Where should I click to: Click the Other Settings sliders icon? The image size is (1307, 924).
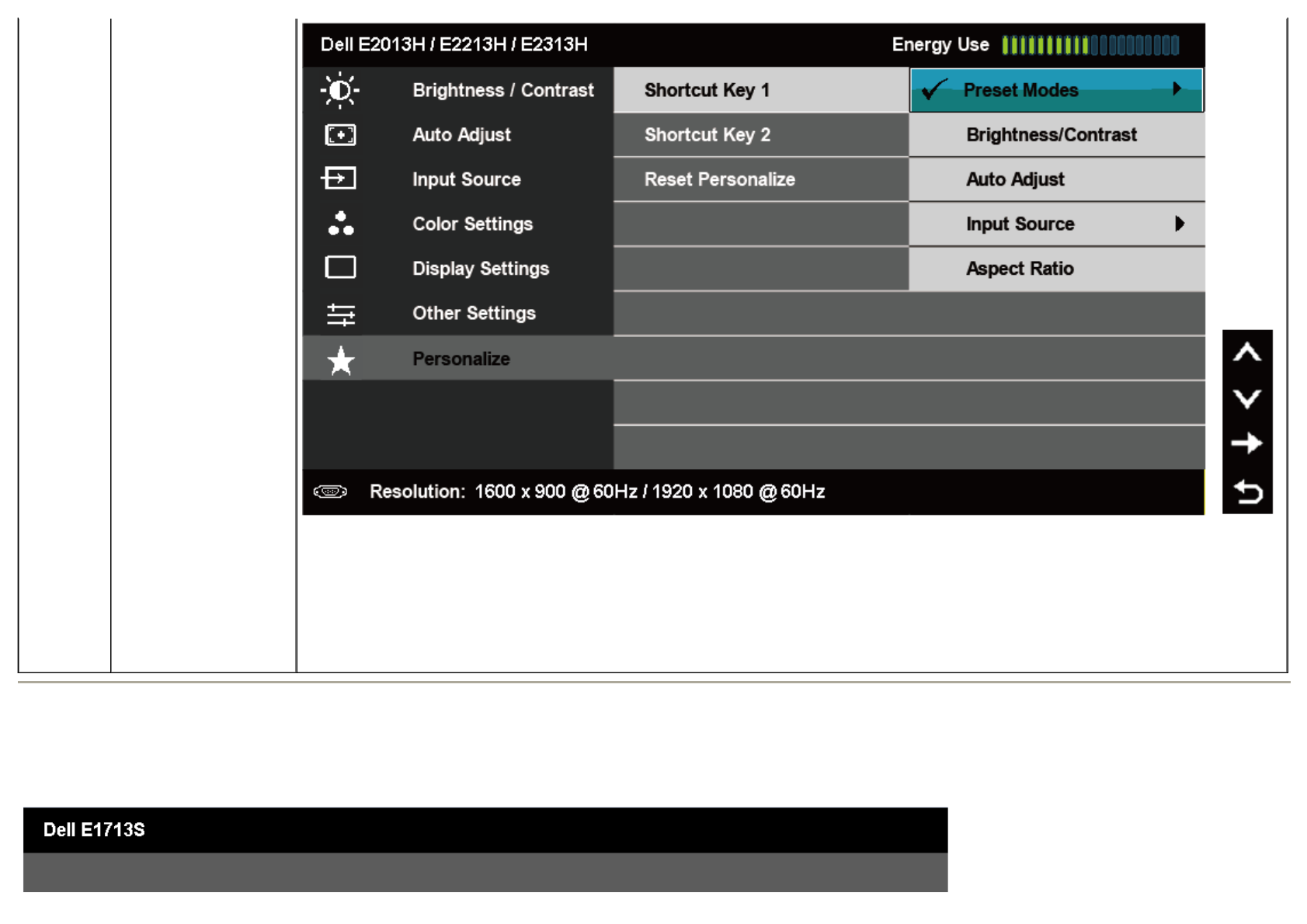tap(341, 314)
